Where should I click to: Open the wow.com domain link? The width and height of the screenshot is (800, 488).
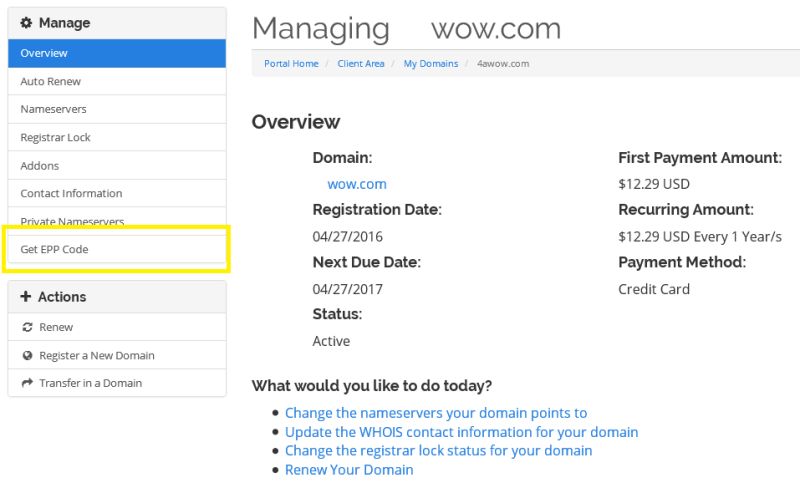tap(357, 184)
